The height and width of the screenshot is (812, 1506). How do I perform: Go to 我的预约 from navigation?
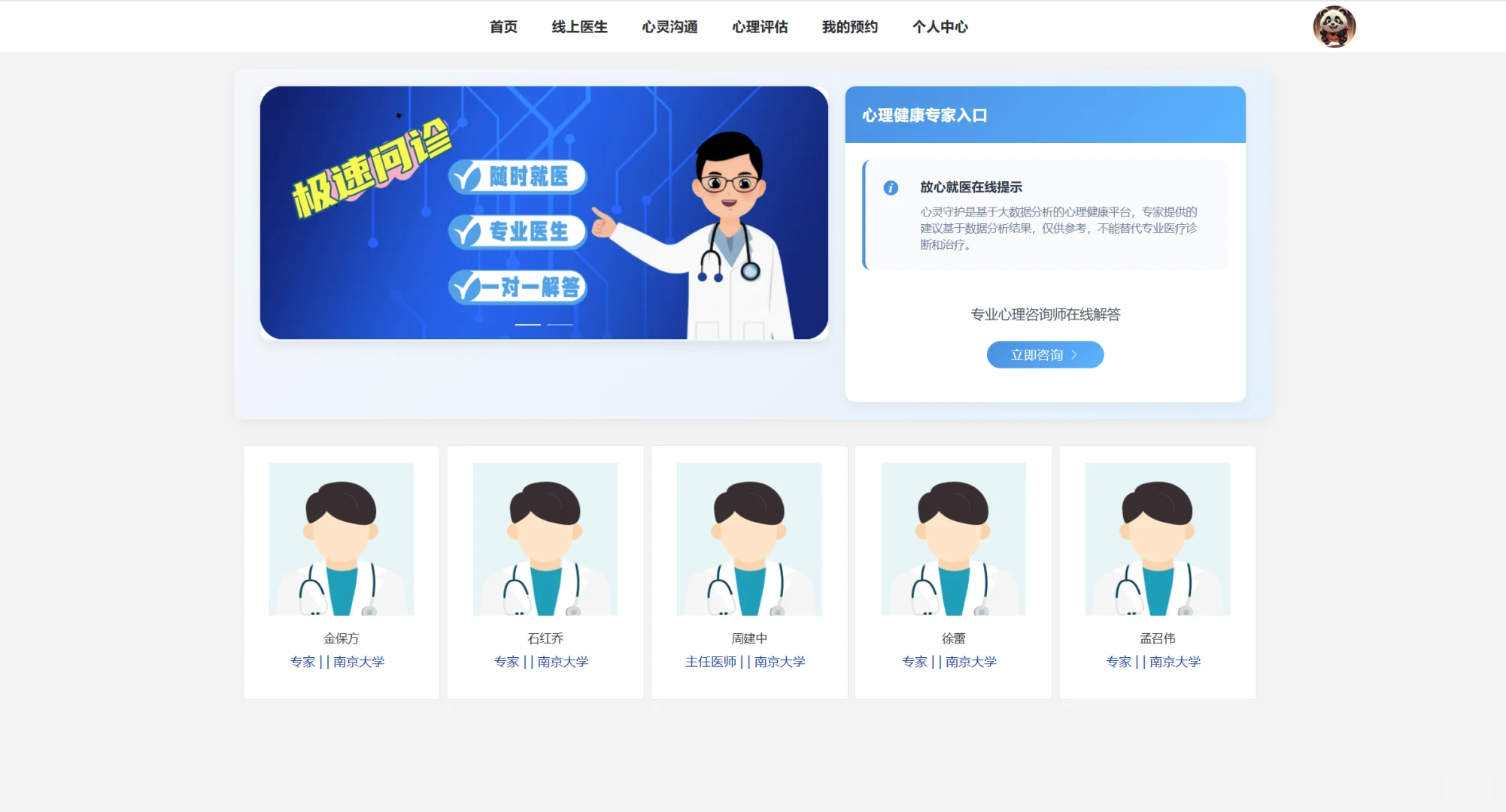coord(849,26)
